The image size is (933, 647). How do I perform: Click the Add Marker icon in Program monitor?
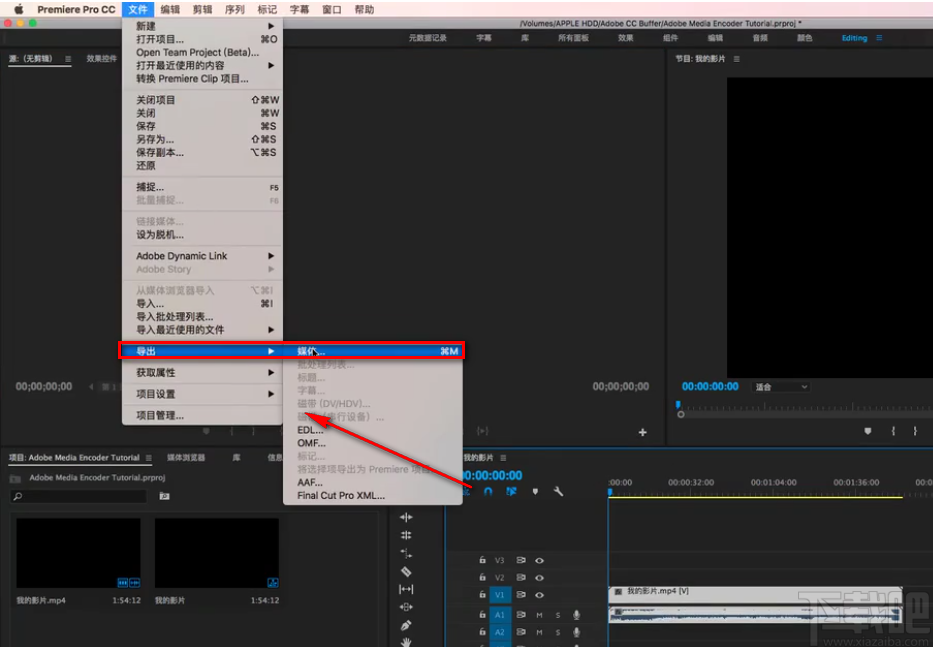coord(868,431)
